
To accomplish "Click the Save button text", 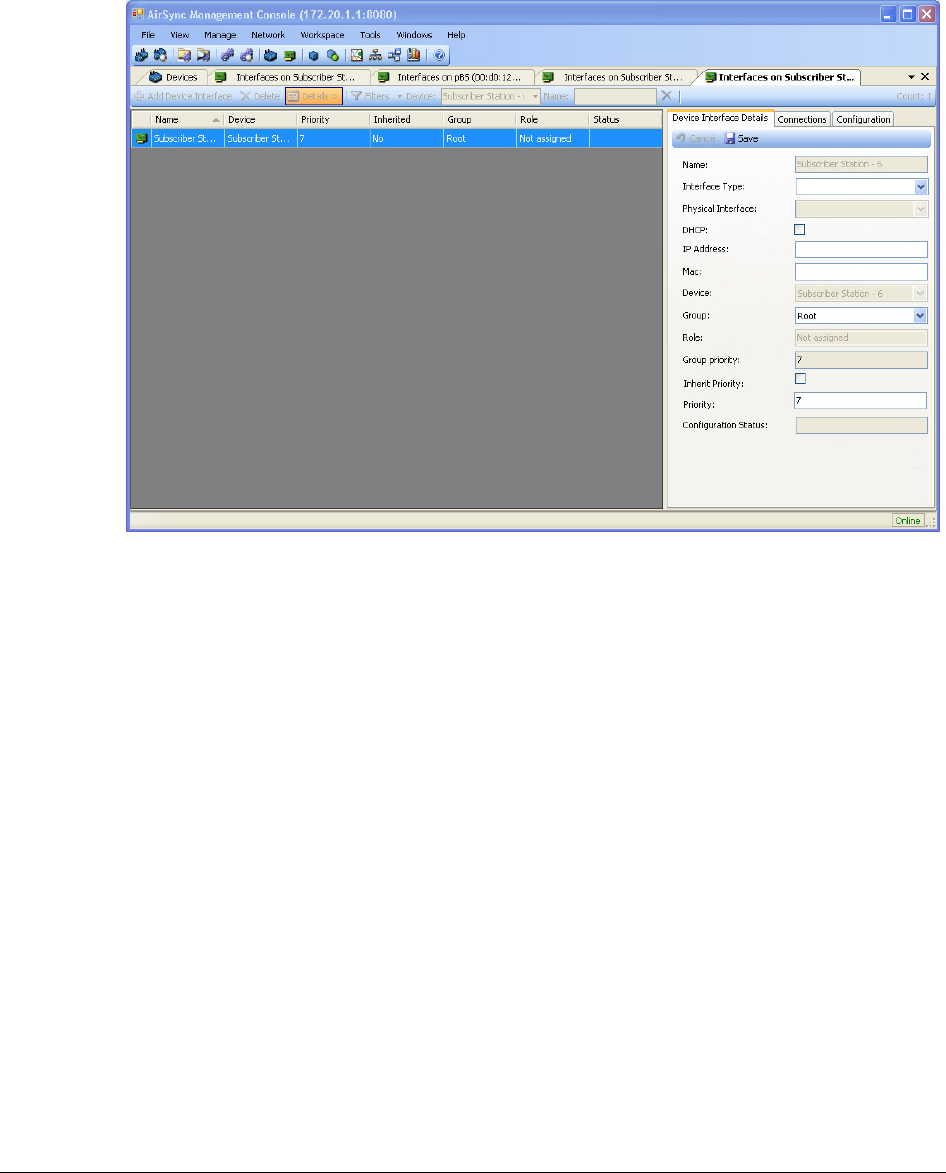I will 748,138.
